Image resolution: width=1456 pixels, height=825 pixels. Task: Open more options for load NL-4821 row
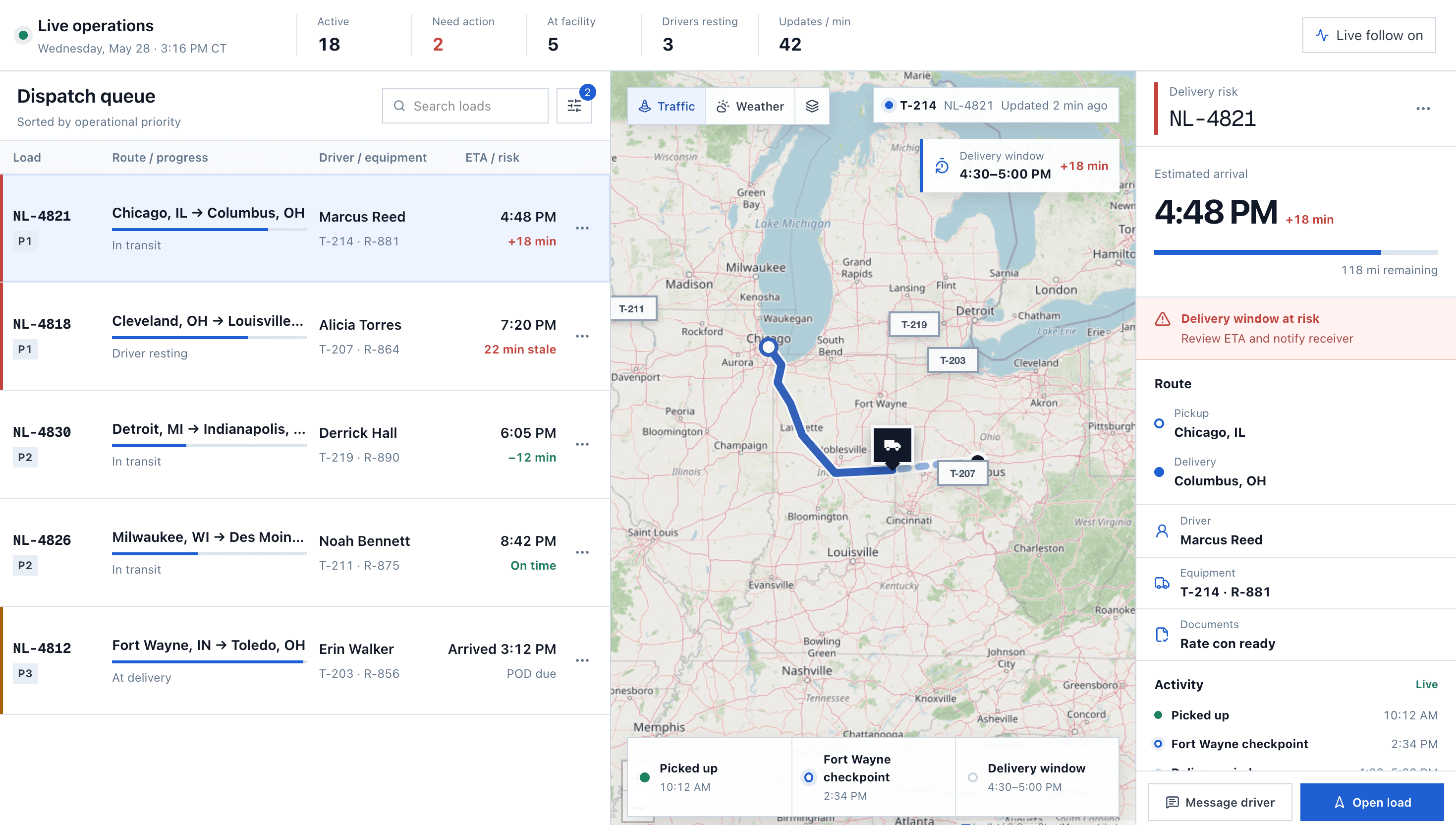tap(582, 229)
